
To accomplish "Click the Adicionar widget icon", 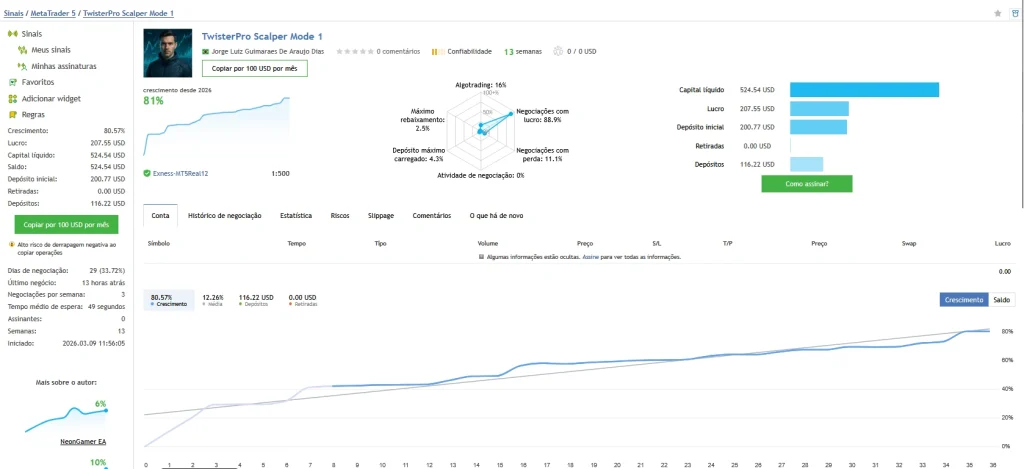I will (12, 99).
